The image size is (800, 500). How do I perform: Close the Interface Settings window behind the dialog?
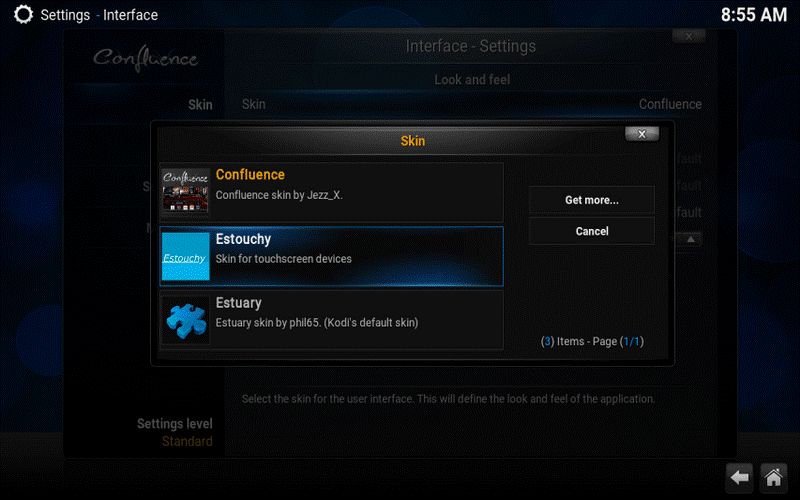pos(689,36)
